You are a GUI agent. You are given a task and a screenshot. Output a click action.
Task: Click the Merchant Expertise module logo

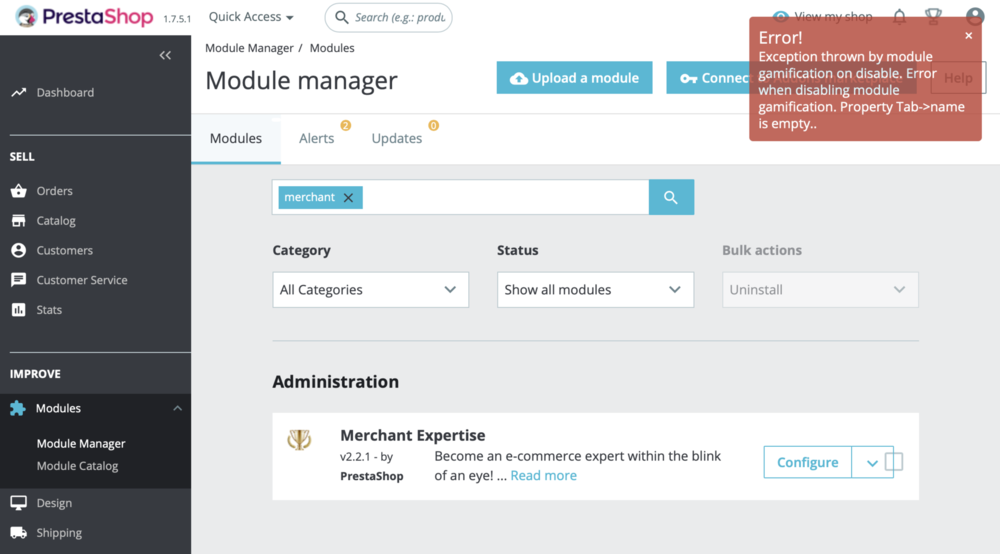[299, 439]
